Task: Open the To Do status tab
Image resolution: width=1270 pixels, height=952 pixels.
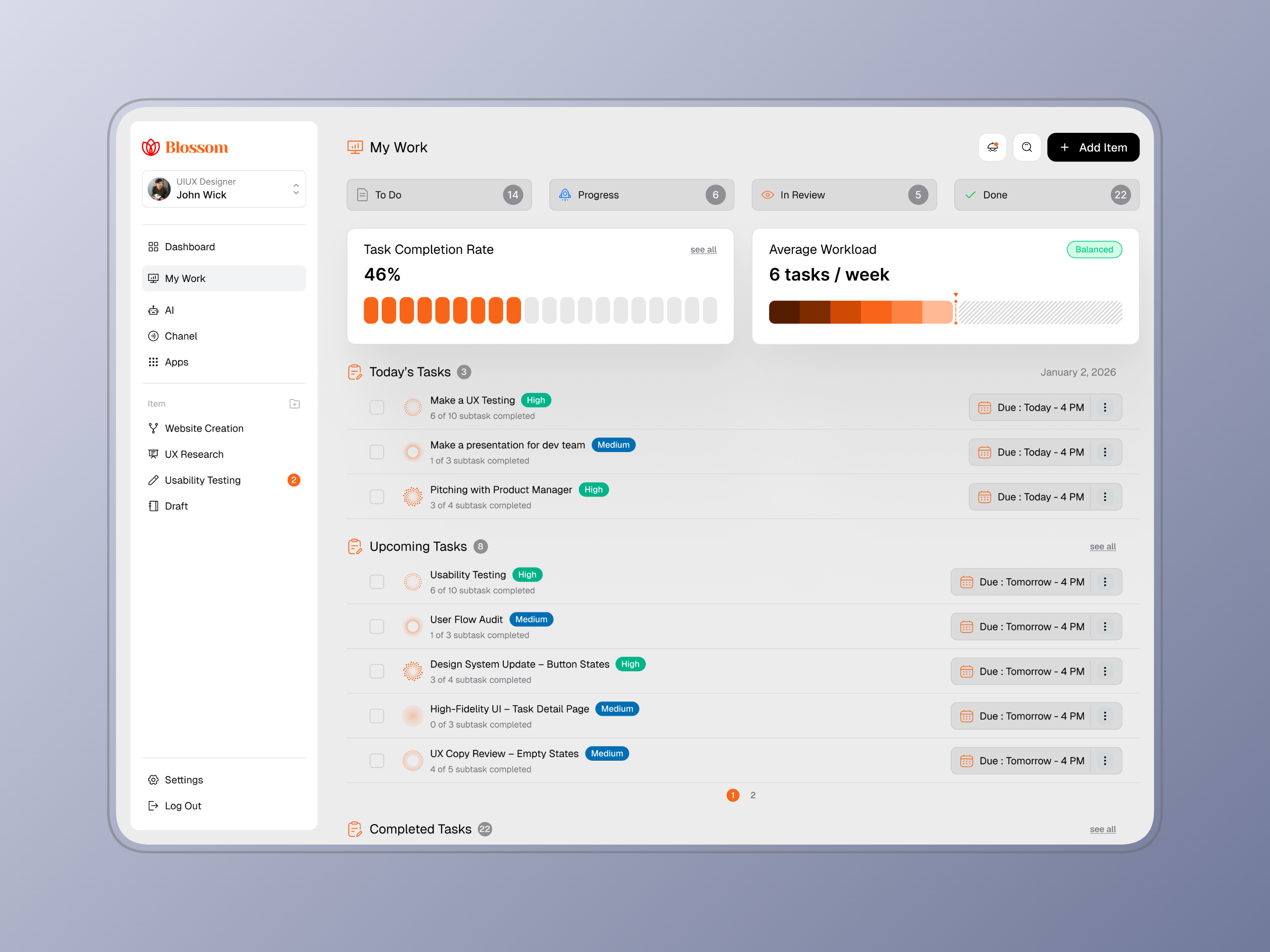Action: coord(439,195)
